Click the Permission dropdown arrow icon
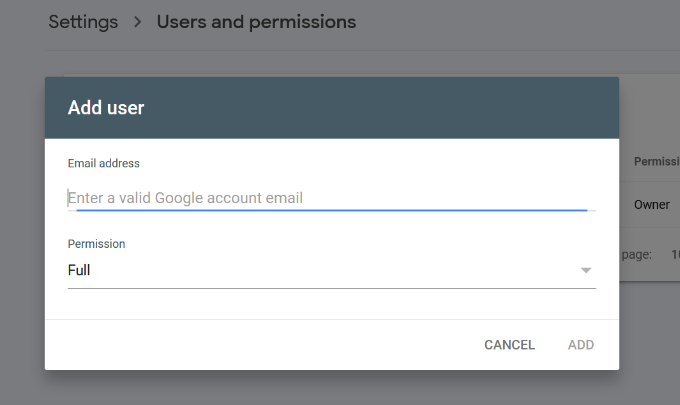680x405 pixels. coord(586,271)
